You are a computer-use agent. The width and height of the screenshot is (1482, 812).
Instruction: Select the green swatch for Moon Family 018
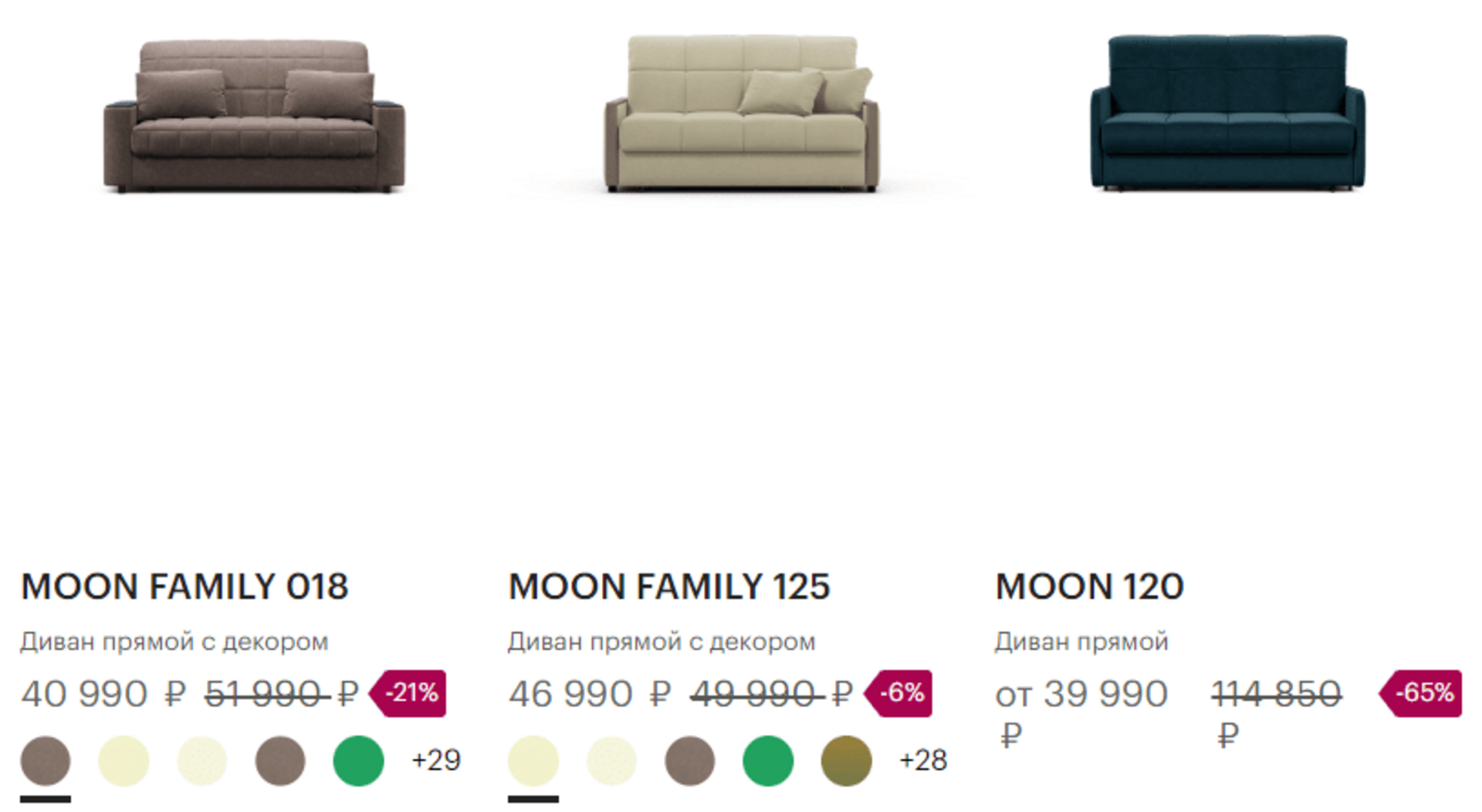[x=358, y=761]
